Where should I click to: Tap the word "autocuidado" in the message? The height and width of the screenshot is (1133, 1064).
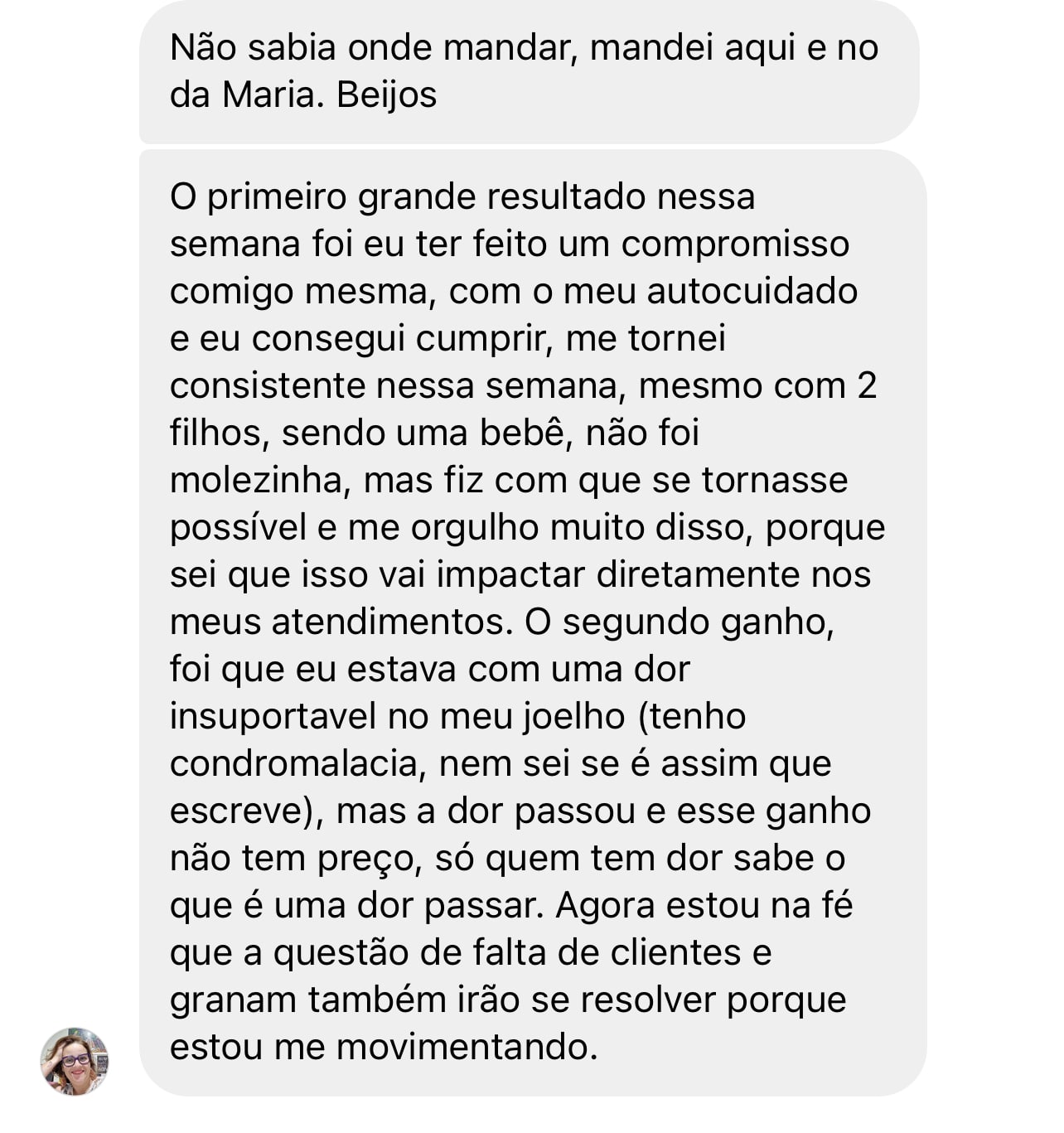752,292
